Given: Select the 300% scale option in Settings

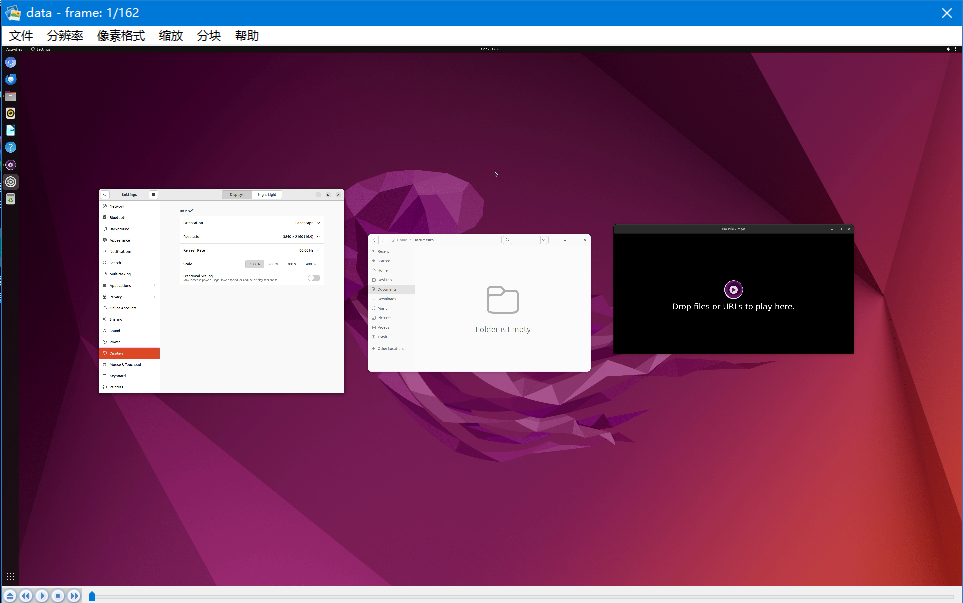Looking at the screenshot, I should click(292, 264).
